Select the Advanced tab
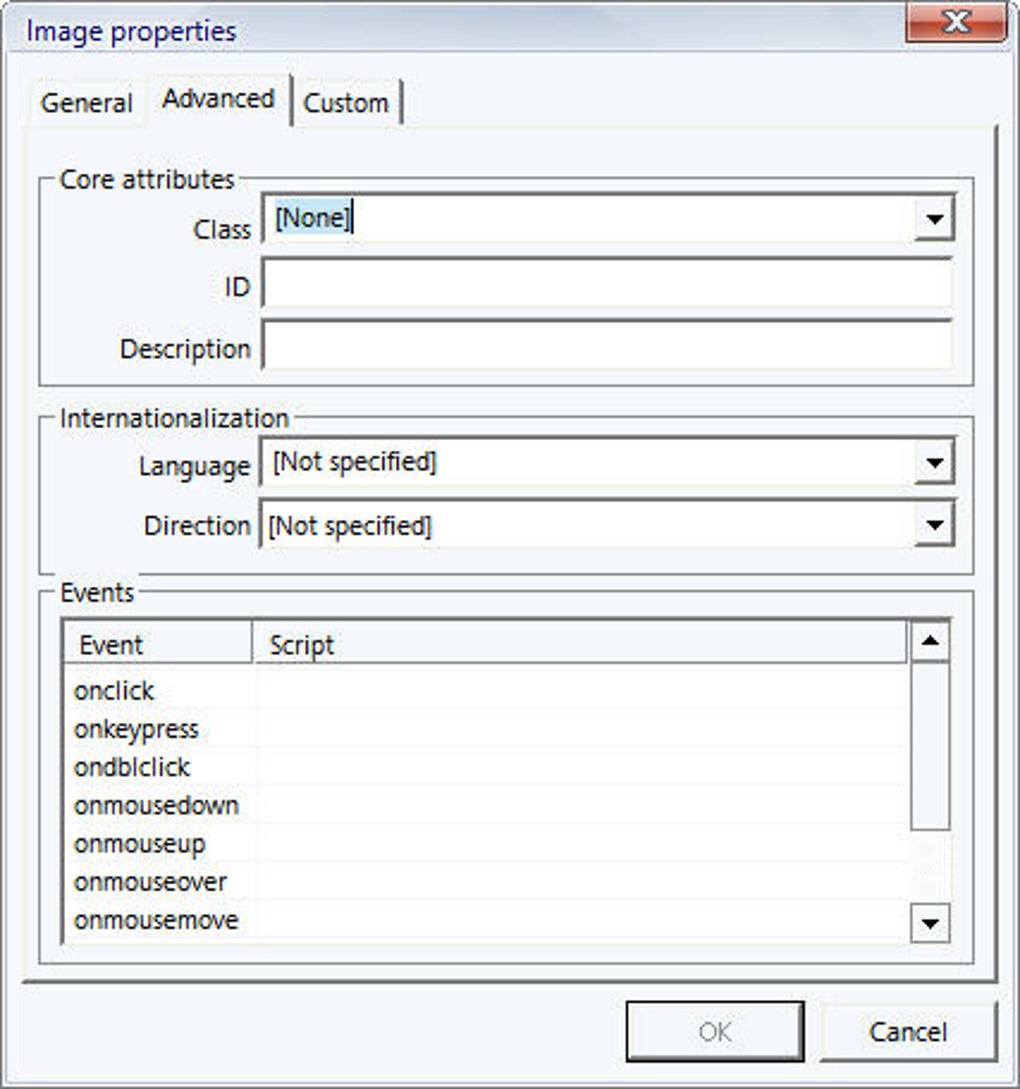The width and height of the screenshot is (1020, 1089). [219, 99]
